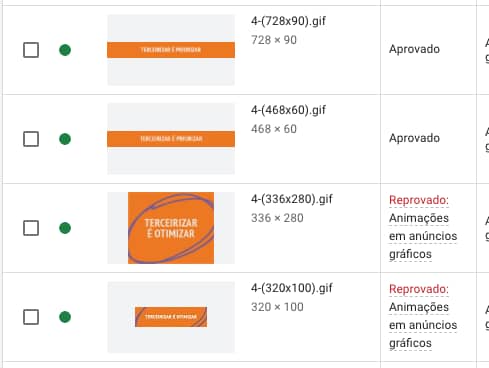Click green status dot for 4-(336x280).gif
This screenshot has height=368, width=489.
point(65,228)
